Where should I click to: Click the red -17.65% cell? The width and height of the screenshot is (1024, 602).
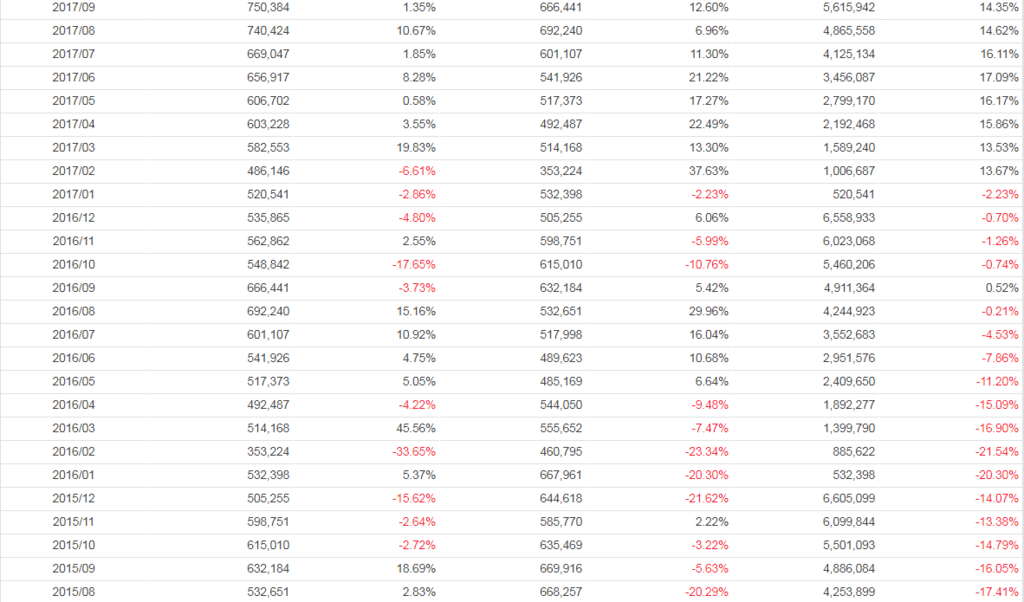click(412, 266)
